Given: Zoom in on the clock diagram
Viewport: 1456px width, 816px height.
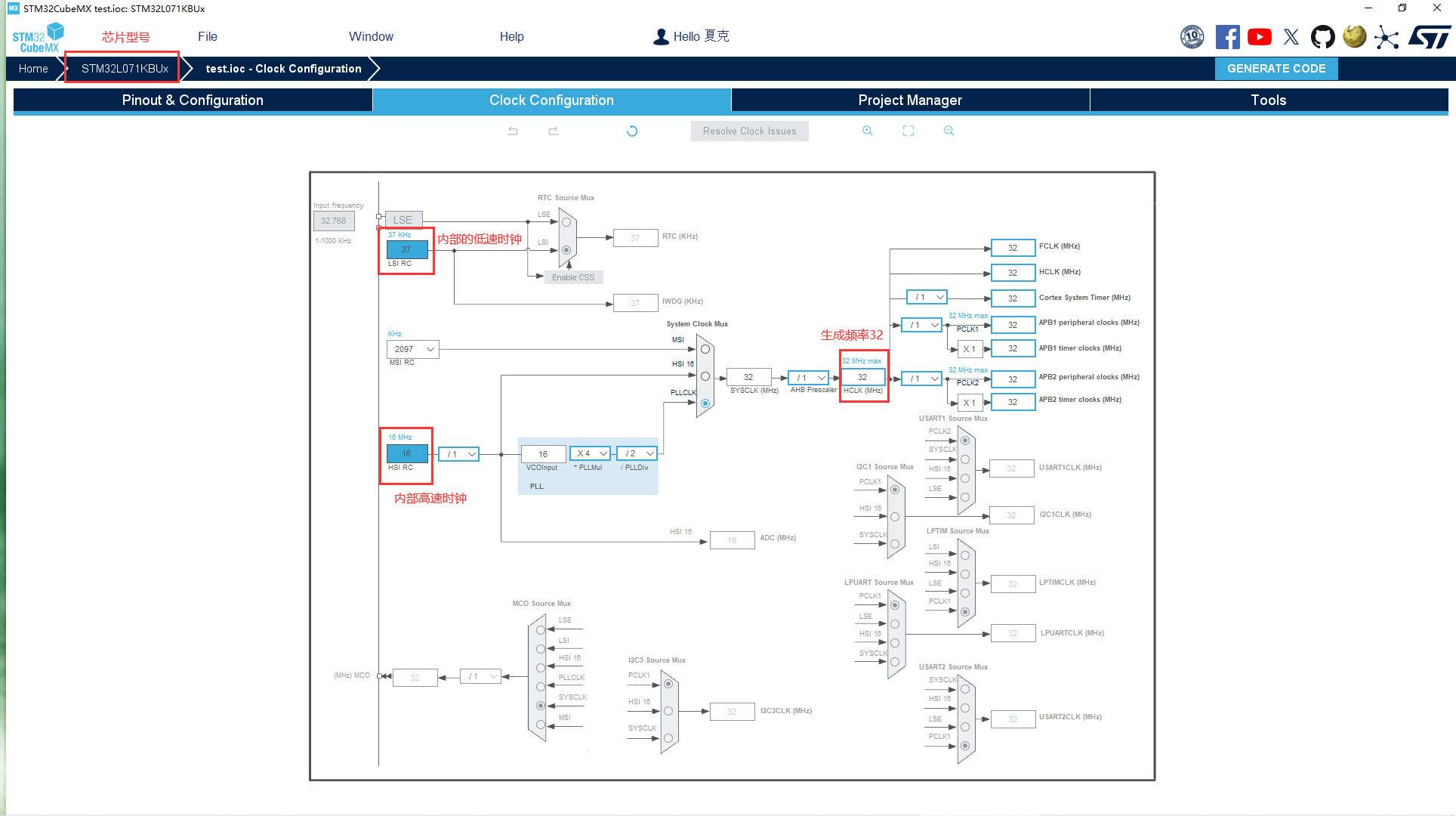Looking at the screenshot, I should pyautogui.click(x=868, y=131).
